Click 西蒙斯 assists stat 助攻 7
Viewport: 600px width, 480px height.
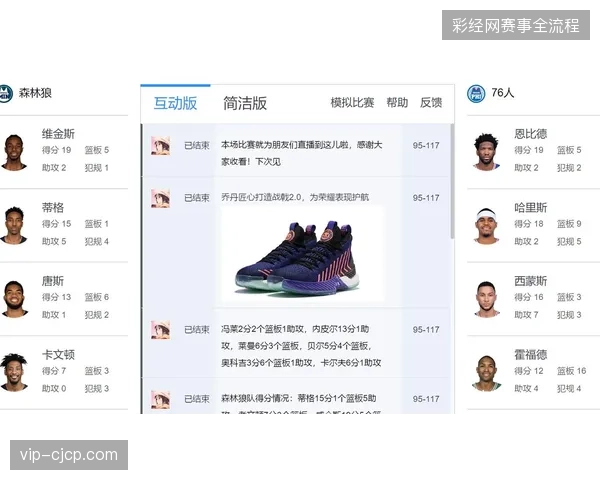[526, 315]
